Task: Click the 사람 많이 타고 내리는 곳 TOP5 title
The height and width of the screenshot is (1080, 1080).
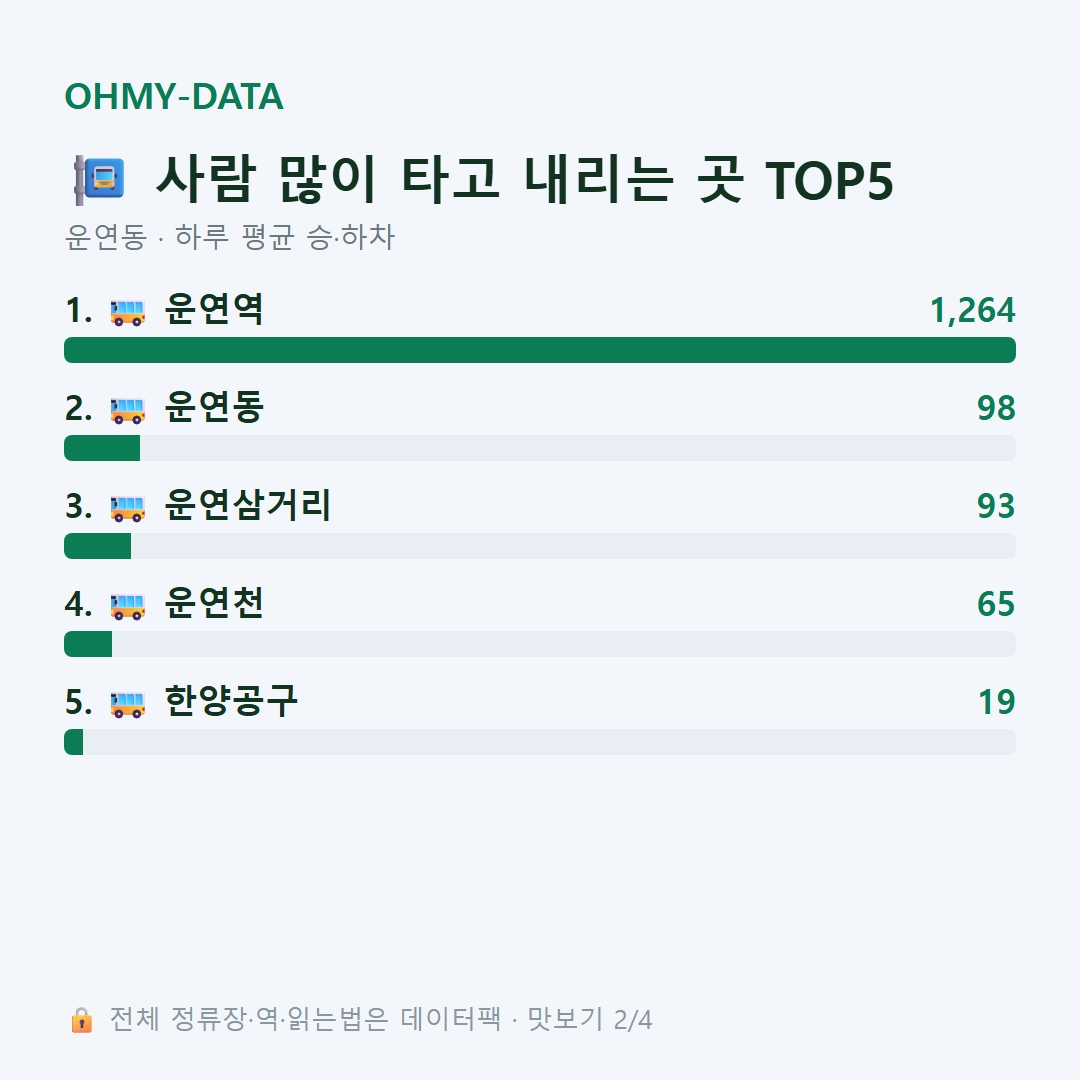Action: tap(525, 180)
